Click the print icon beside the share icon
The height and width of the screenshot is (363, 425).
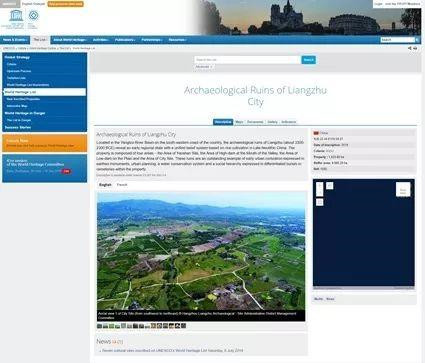click(415, 48)
